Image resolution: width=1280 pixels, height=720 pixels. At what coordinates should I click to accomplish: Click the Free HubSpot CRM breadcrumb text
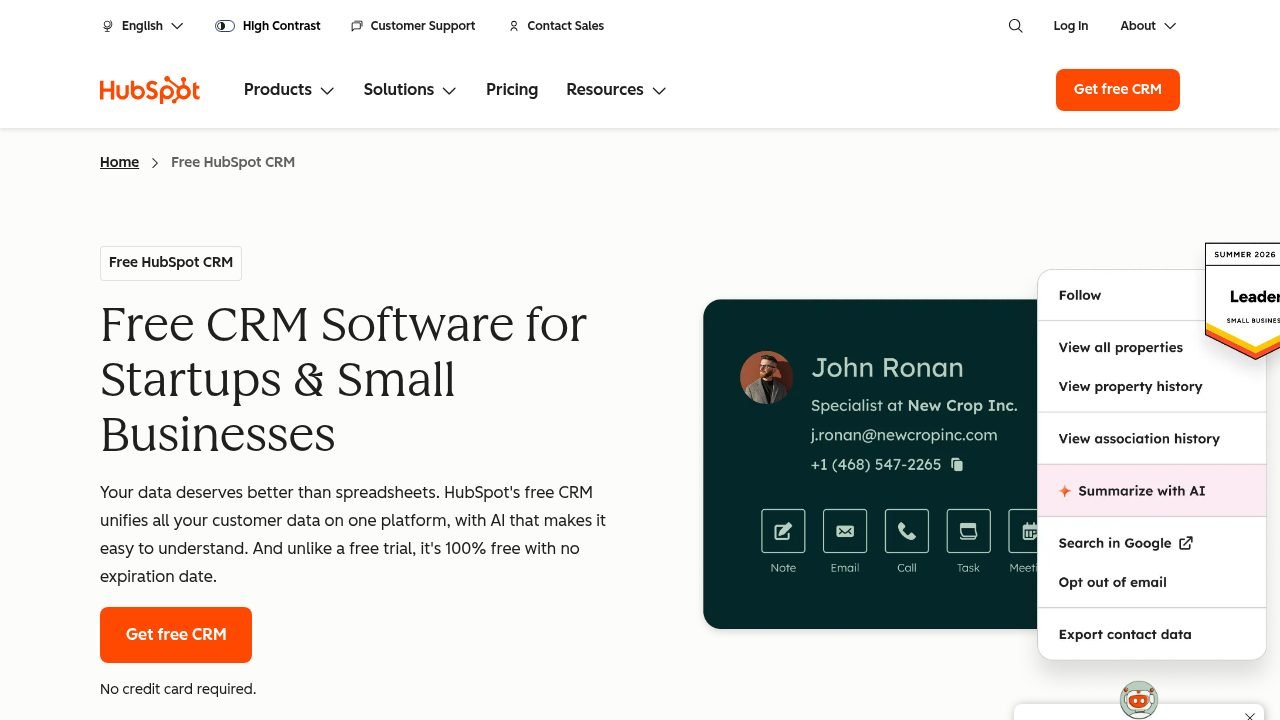[x=233, y=162]
